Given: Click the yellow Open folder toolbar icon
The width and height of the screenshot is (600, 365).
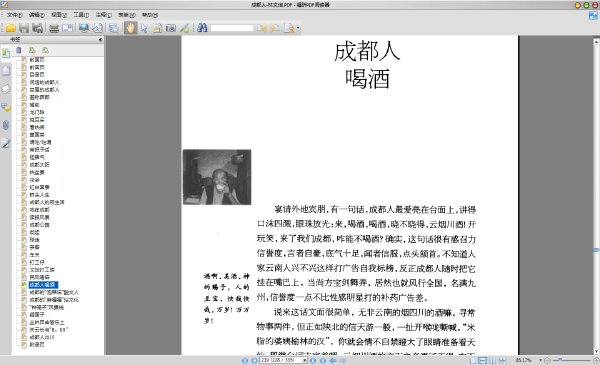Looking at the screenshot, I should pos(10,28).
